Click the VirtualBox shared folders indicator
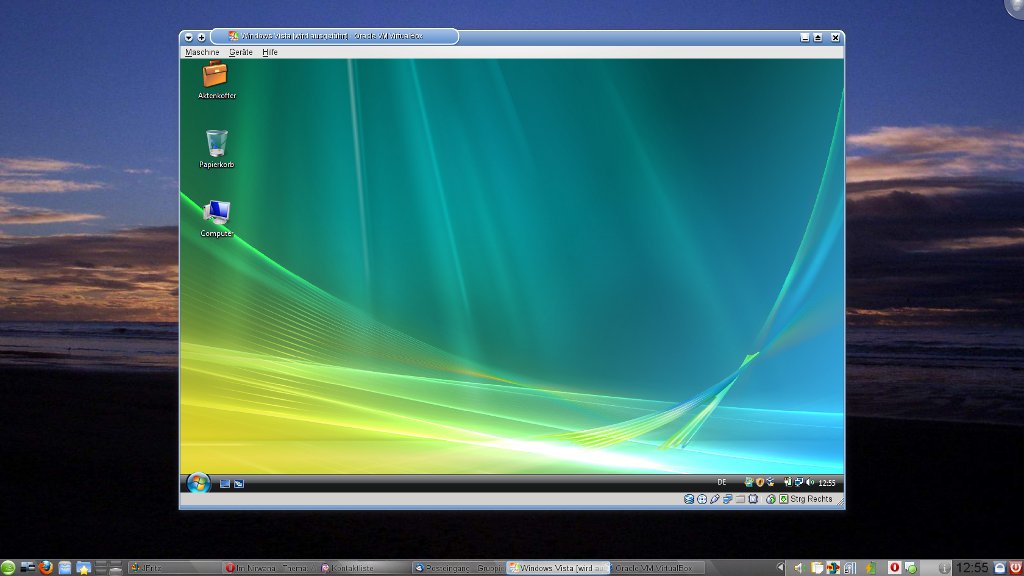Screen dimensions: 1024x576 pos(740,499)
